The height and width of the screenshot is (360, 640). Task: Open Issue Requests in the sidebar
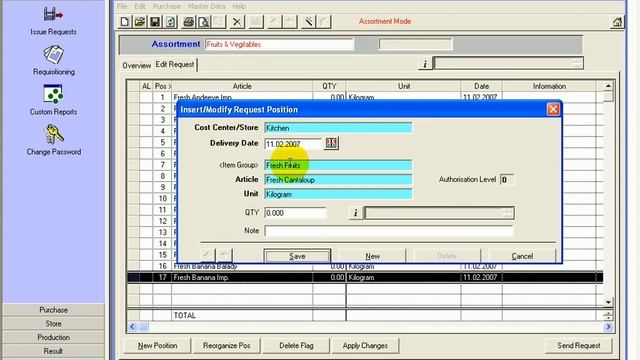pos(53,21)
